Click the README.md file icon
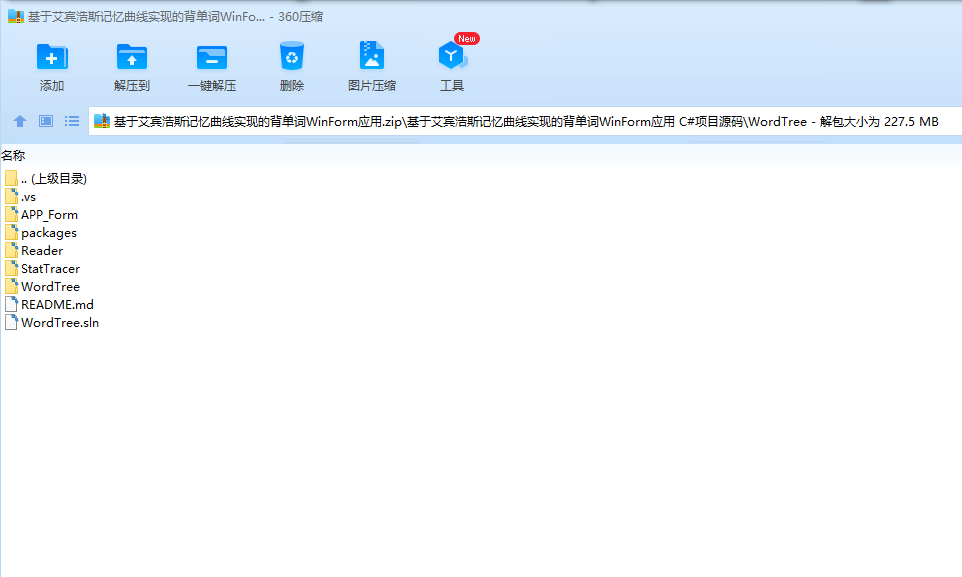The height and width of the screenshot is (577, 962). pyautogui.click(x=11, y=304)
